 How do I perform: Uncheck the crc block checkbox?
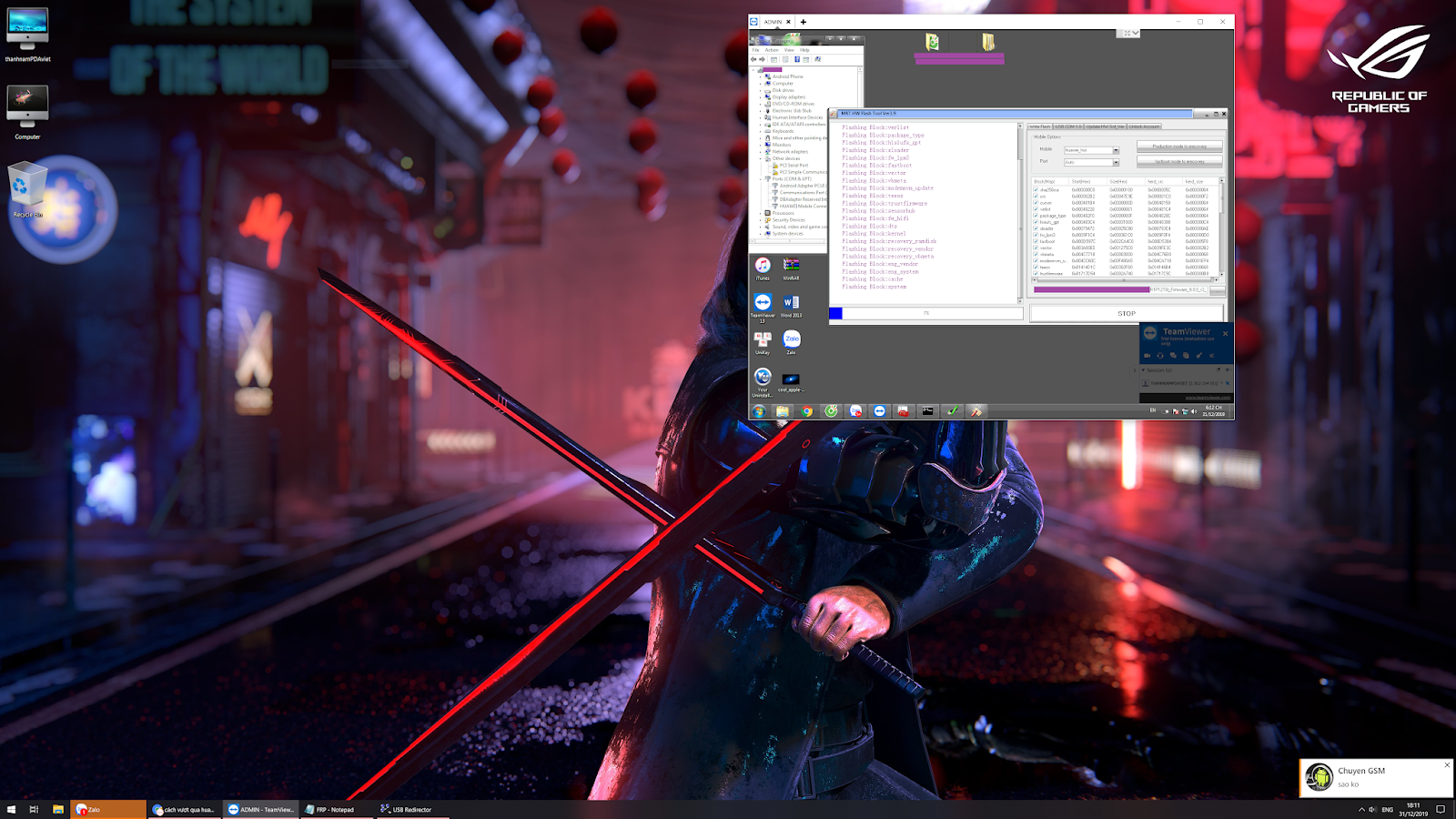tap(1036, 197)
